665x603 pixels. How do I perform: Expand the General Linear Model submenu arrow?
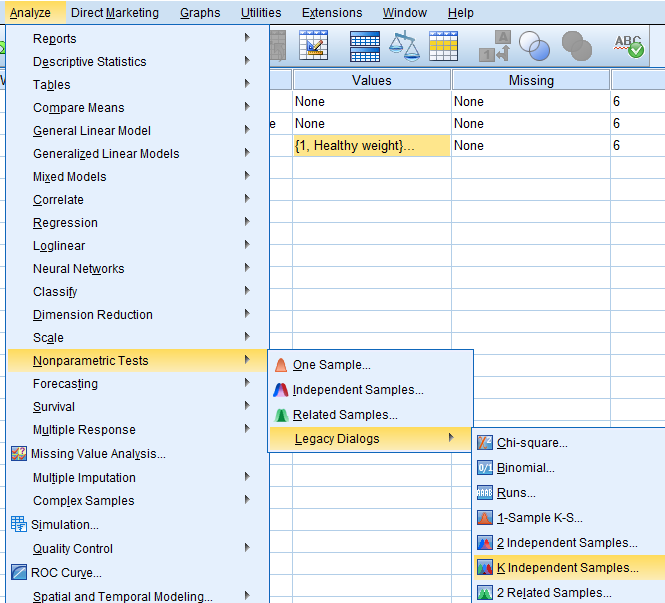tap(247, 130)
